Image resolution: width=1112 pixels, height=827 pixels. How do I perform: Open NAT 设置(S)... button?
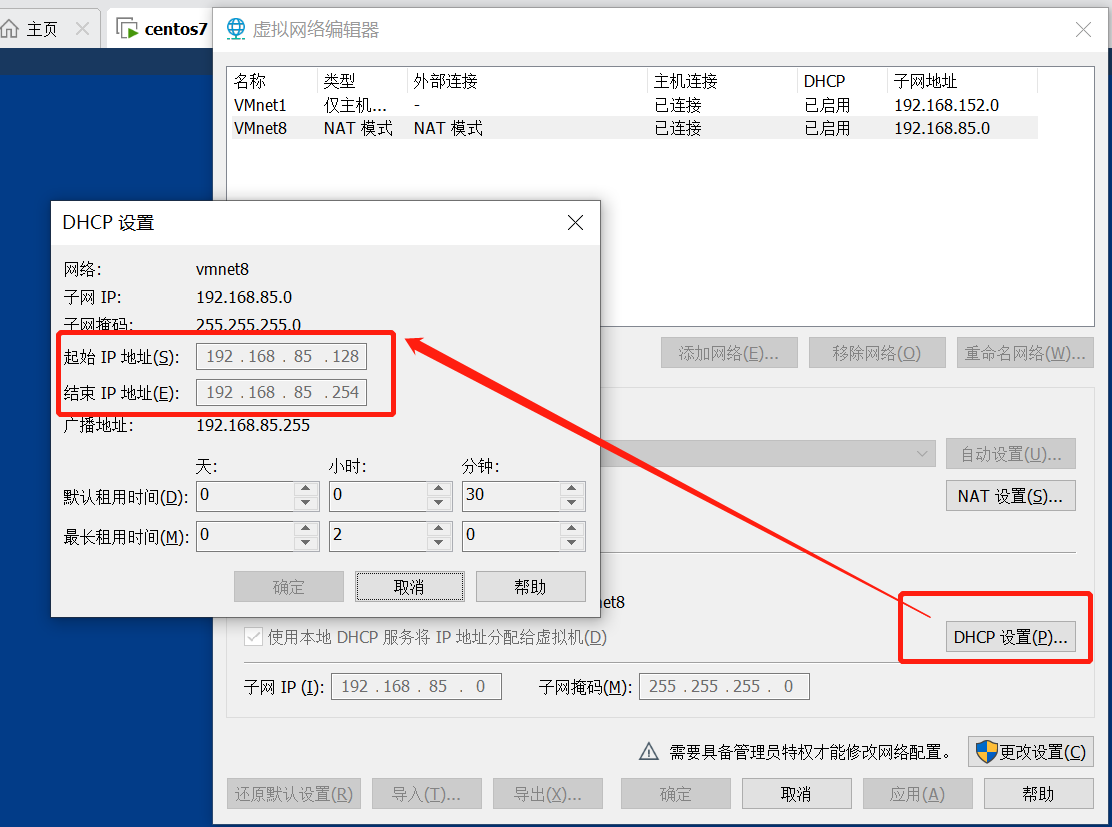pos(1011,496)
